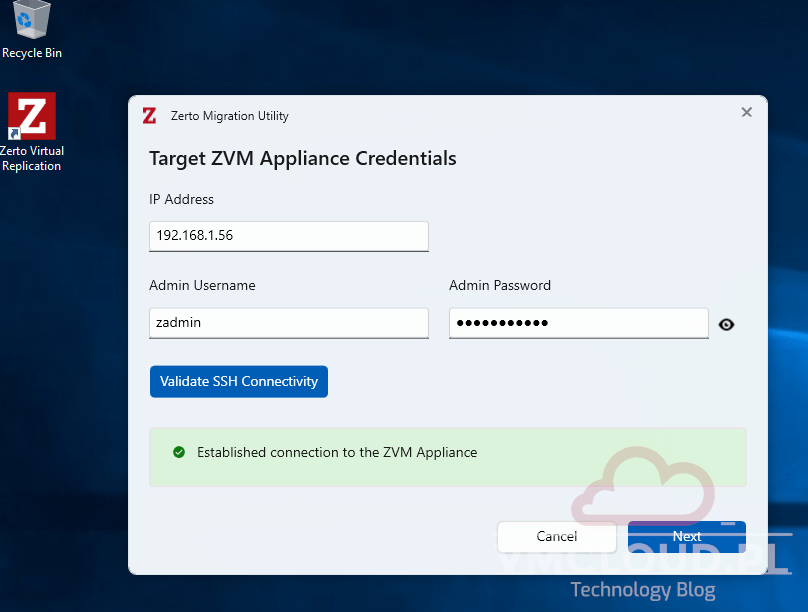Viewport: 808px width, 612px height.
Task: Click the green success checkmark icon
Action: pyautogui.click(x=179, y=452)
